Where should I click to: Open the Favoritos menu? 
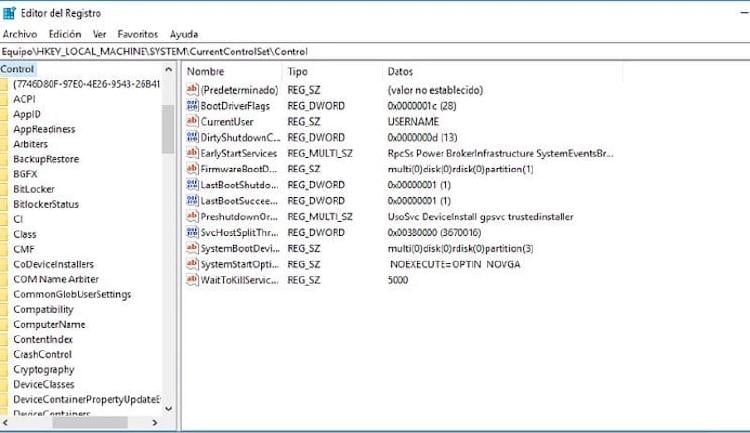pyautogui.click(x=136, y=34)
